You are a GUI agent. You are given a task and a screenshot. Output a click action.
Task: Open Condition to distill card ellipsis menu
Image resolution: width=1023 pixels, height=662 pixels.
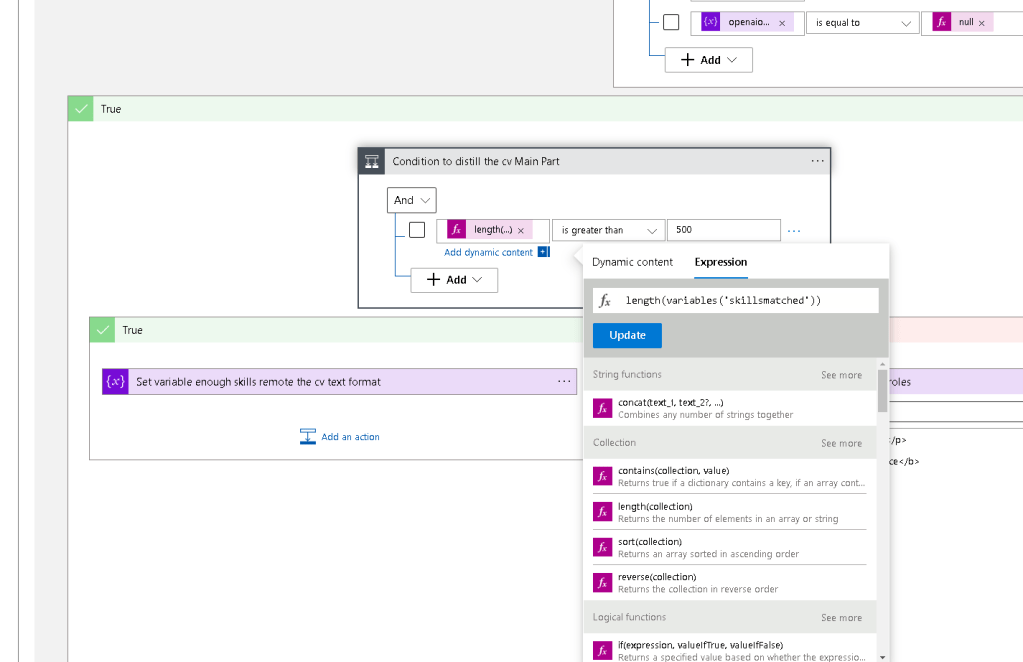pos(817,161)
